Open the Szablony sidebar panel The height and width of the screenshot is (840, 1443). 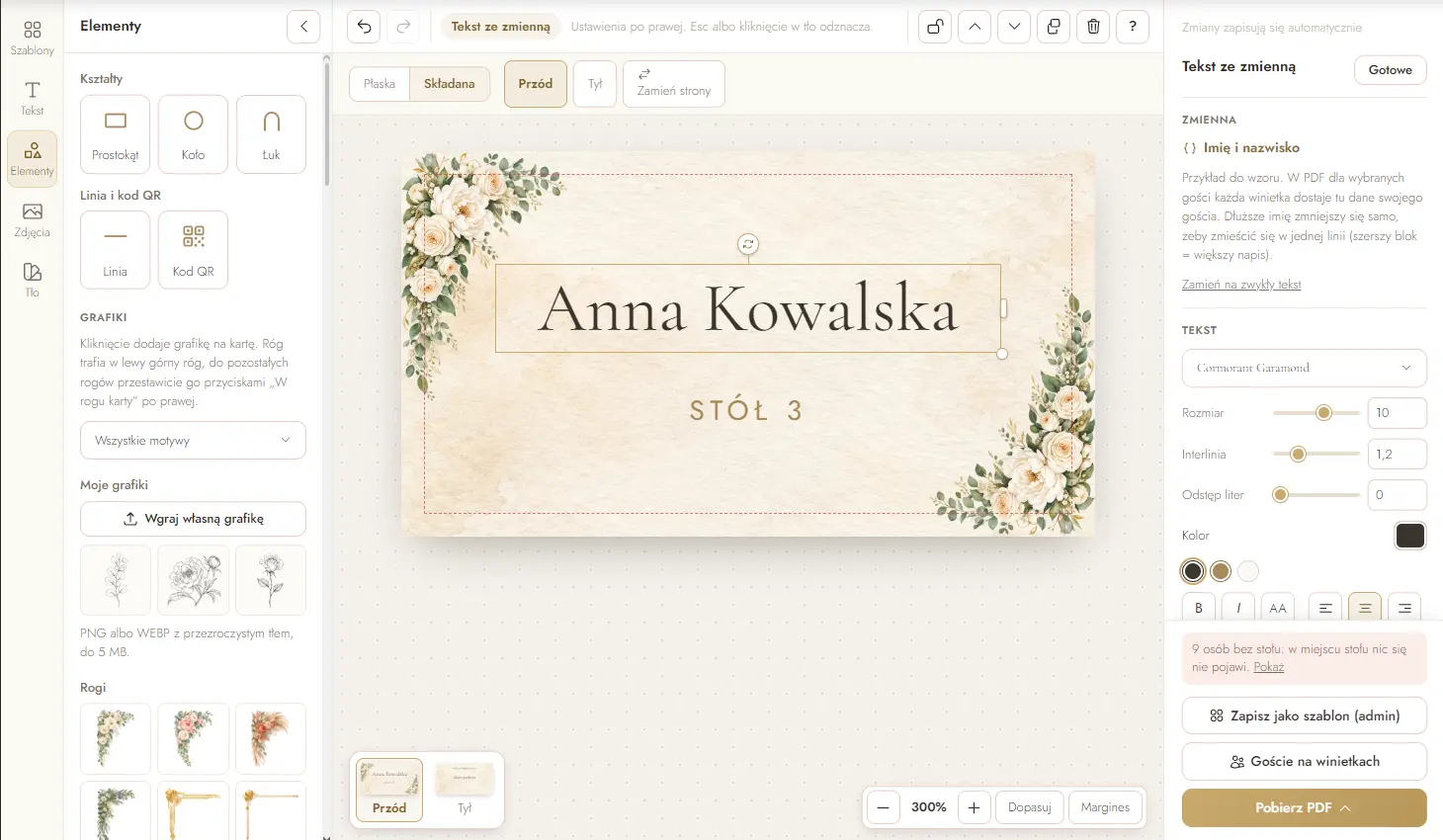click(32, 39)
